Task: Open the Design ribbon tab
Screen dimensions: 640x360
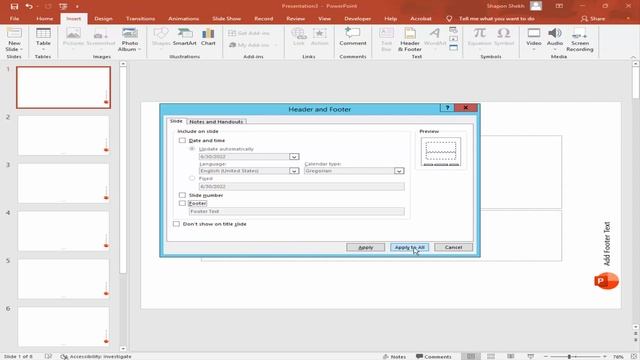Action: pos(103,19)
